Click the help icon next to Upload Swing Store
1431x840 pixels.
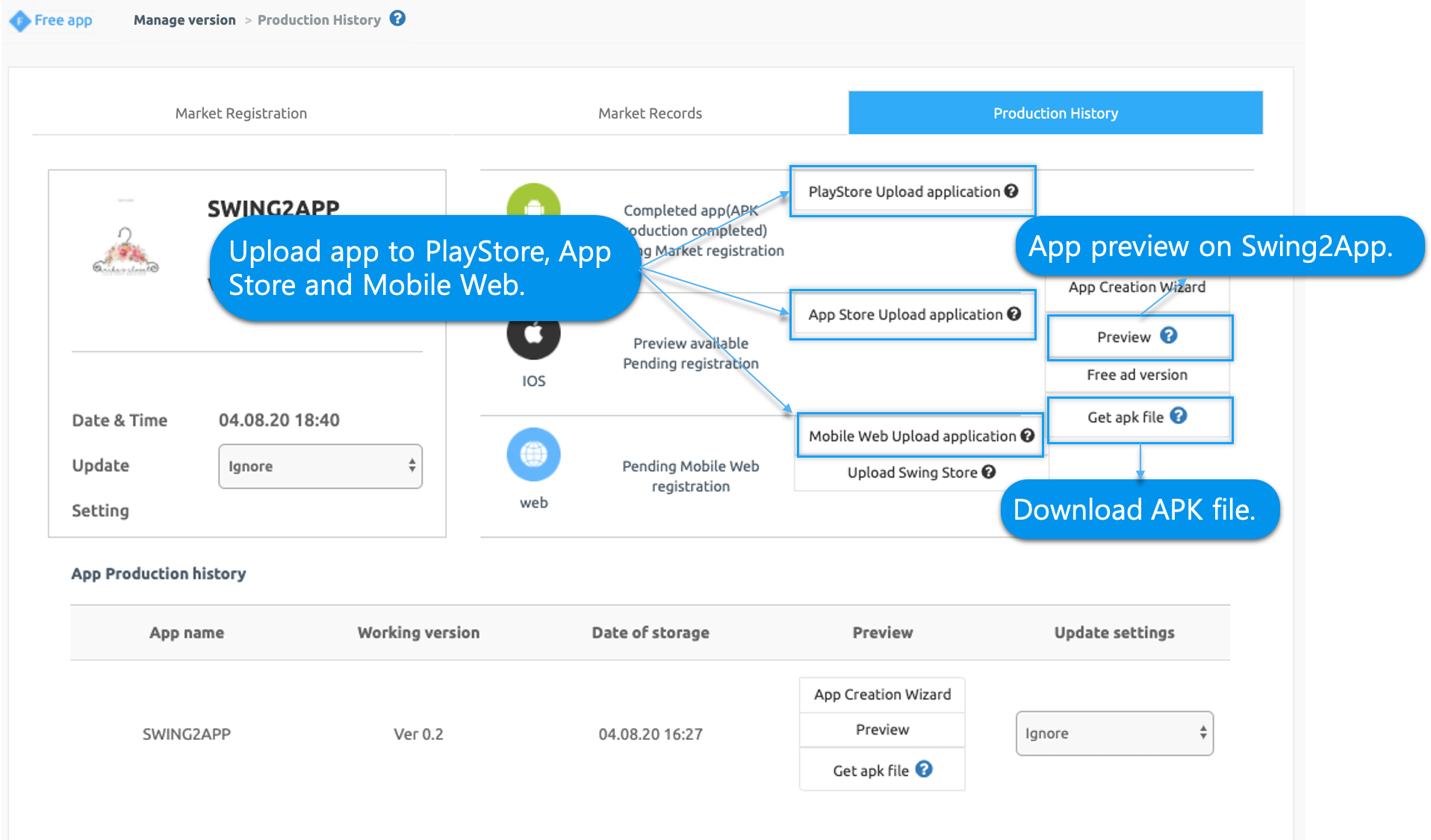tap(989, 472)
